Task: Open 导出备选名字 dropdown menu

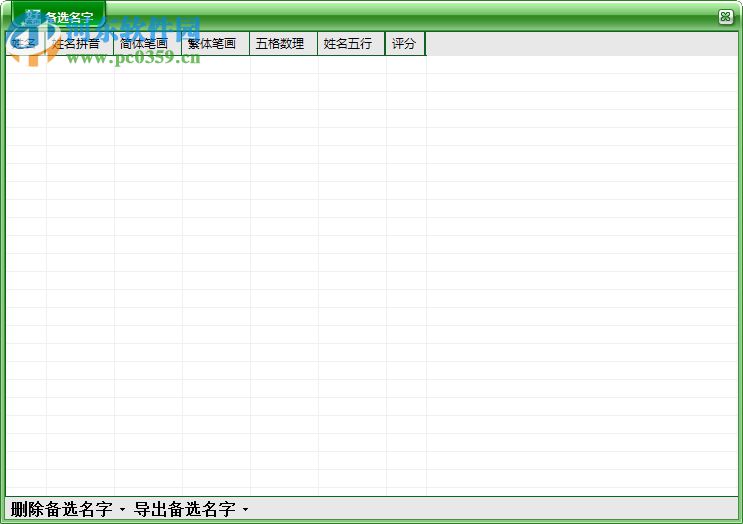Action: pyautogui.click(x=191, y=509)
